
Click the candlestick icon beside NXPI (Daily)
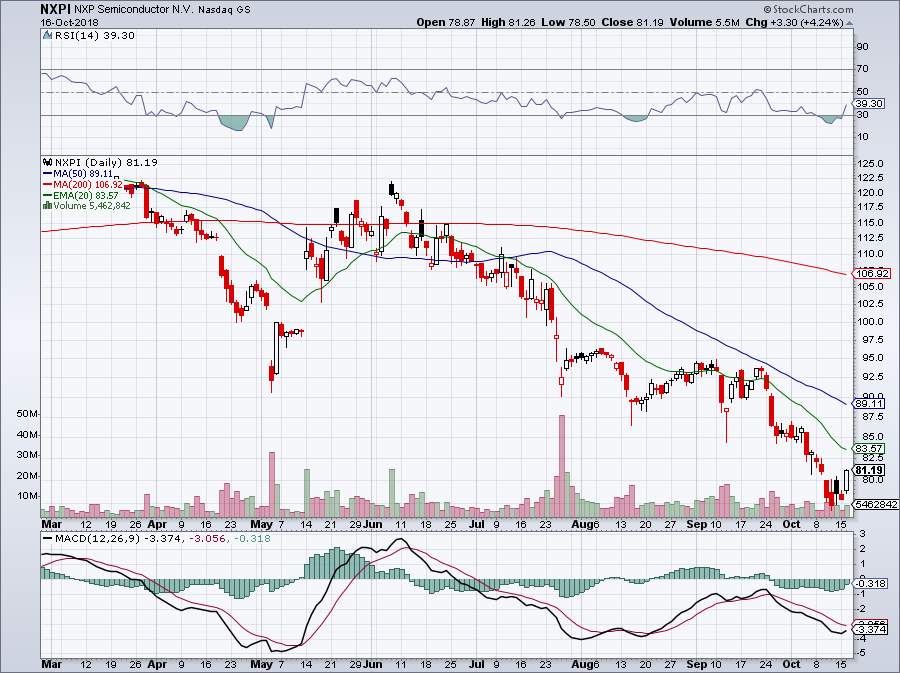[x=48, y=162]
